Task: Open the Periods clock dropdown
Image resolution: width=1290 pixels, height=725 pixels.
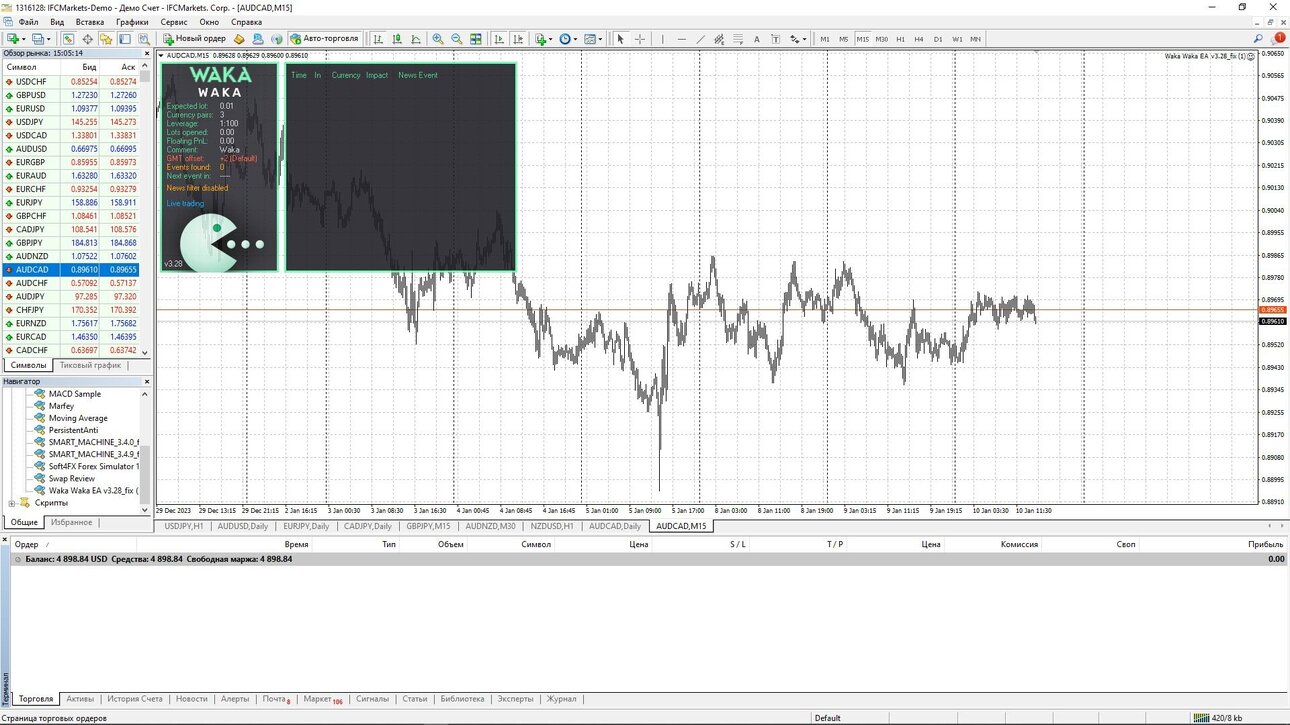Action: tap(568, 39)
